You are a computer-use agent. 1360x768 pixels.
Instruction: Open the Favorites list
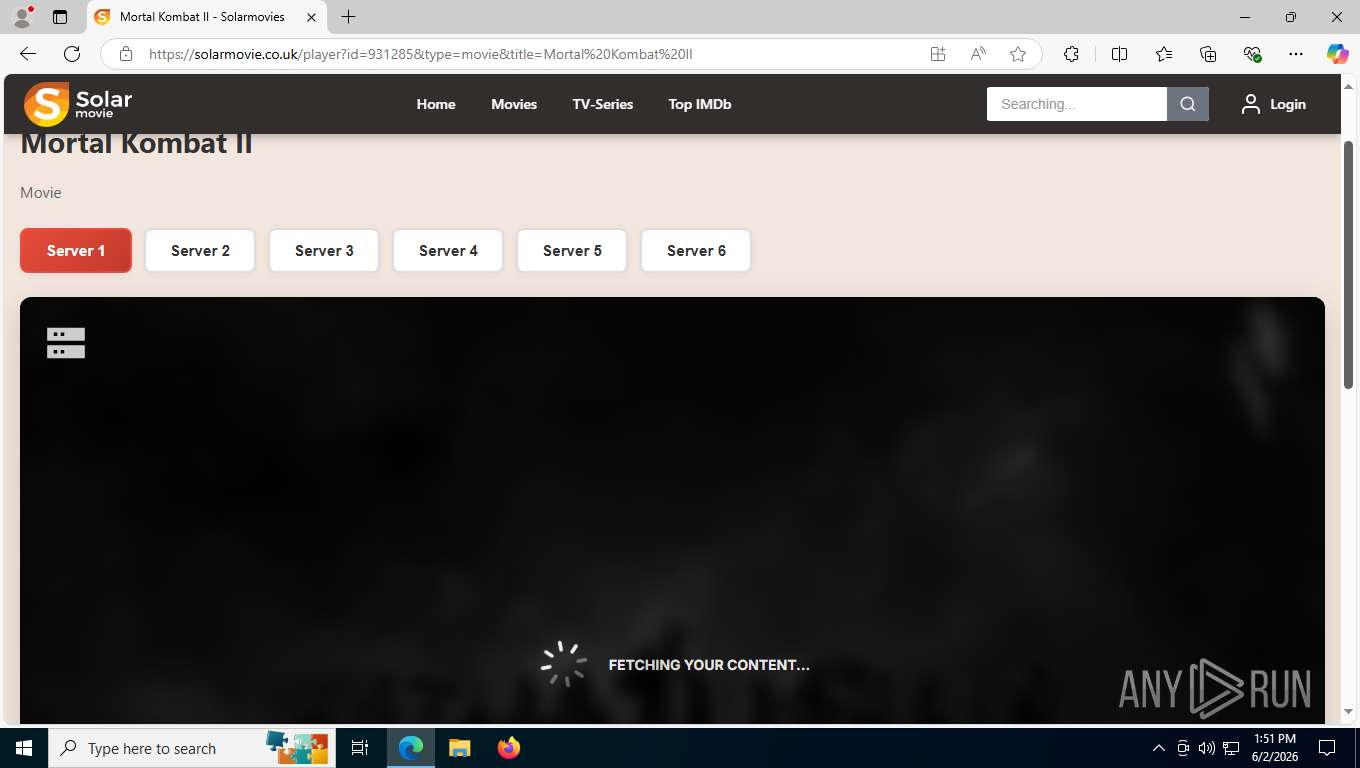(x=1164, y=54)
